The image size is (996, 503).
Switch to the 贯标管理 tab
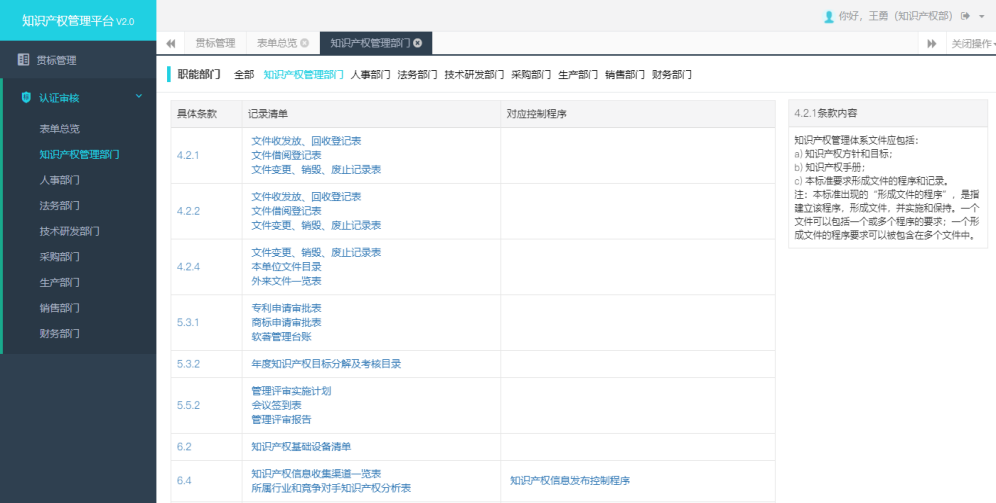tap(215, 43)
